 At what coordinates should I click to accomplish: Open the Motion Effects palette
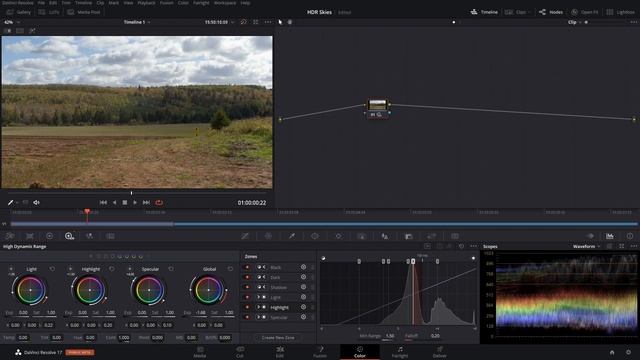pyautogui.click(x=110, y=236)
